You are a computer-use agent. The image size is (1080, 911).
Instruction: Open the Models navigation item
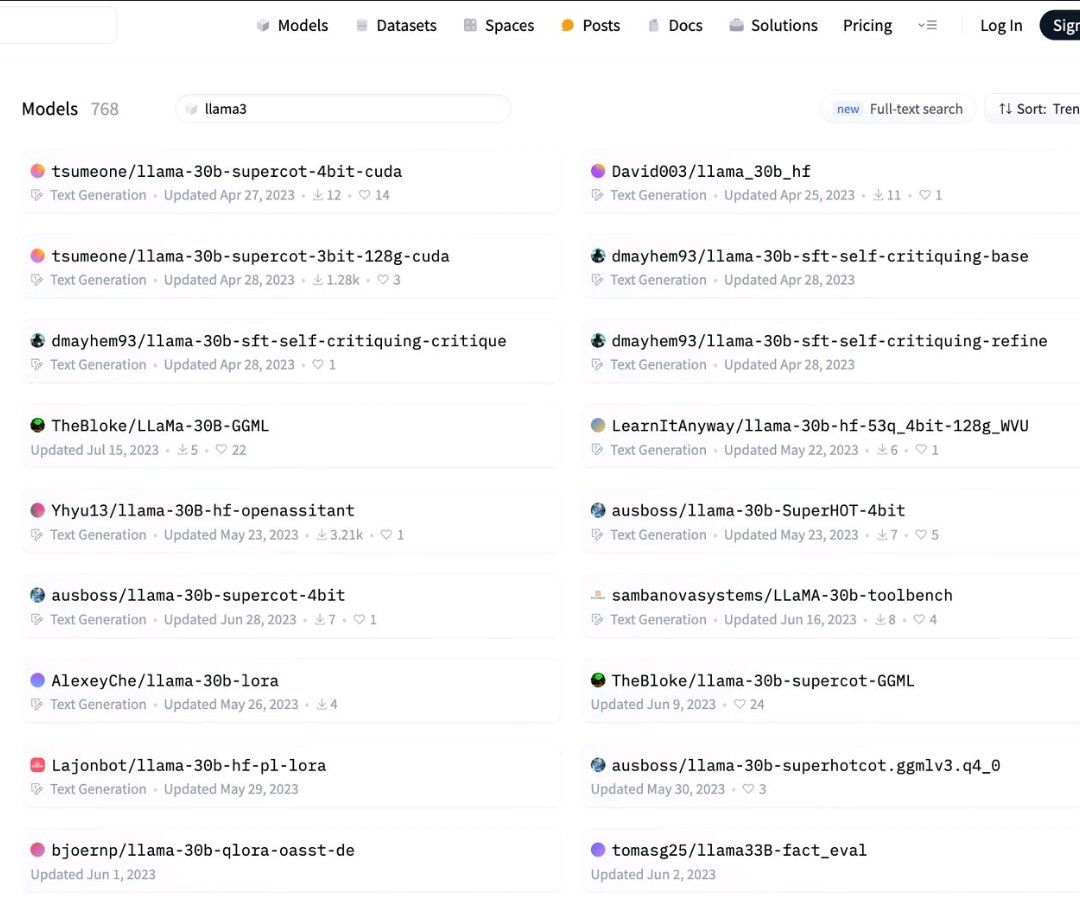[x=292, y=25]
